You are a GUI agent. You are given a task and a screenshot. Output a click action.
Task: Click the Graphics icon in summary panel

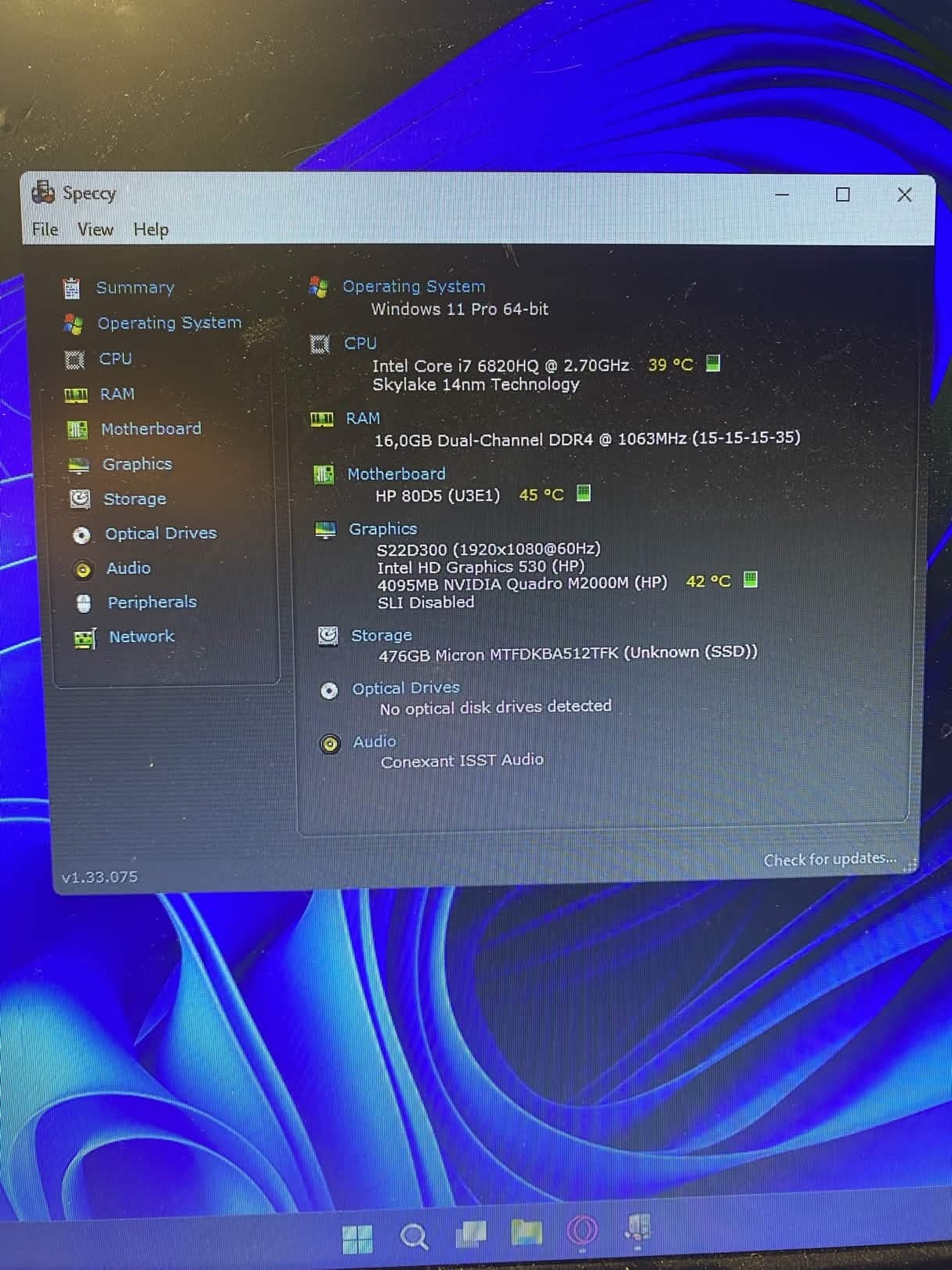[x=325, y=531]
